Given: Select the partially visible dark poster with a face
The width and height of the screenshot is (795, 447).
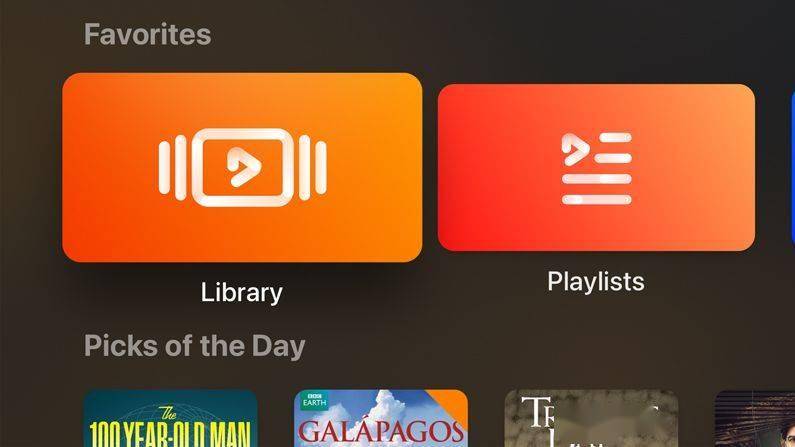Looking at the screenshot, I should [755, 418].
